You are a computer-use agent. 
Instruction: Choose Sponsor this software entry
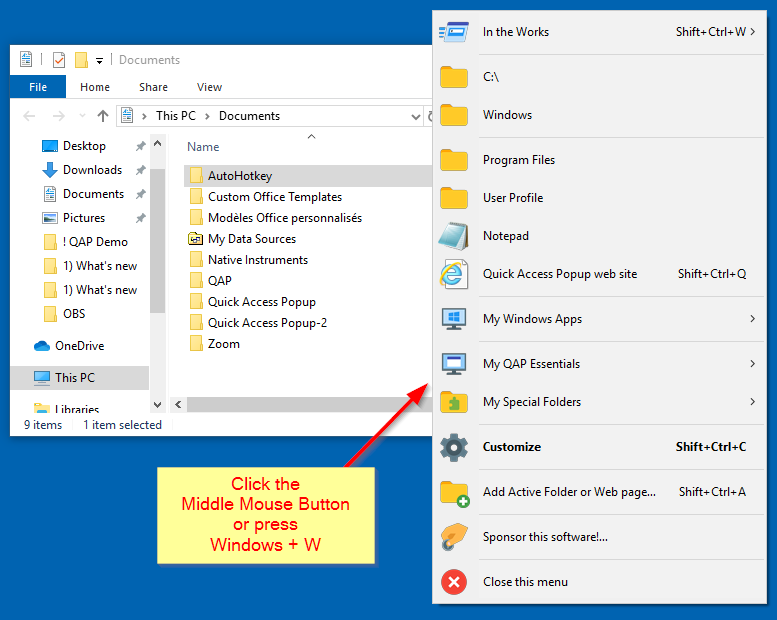click(599, 537)
